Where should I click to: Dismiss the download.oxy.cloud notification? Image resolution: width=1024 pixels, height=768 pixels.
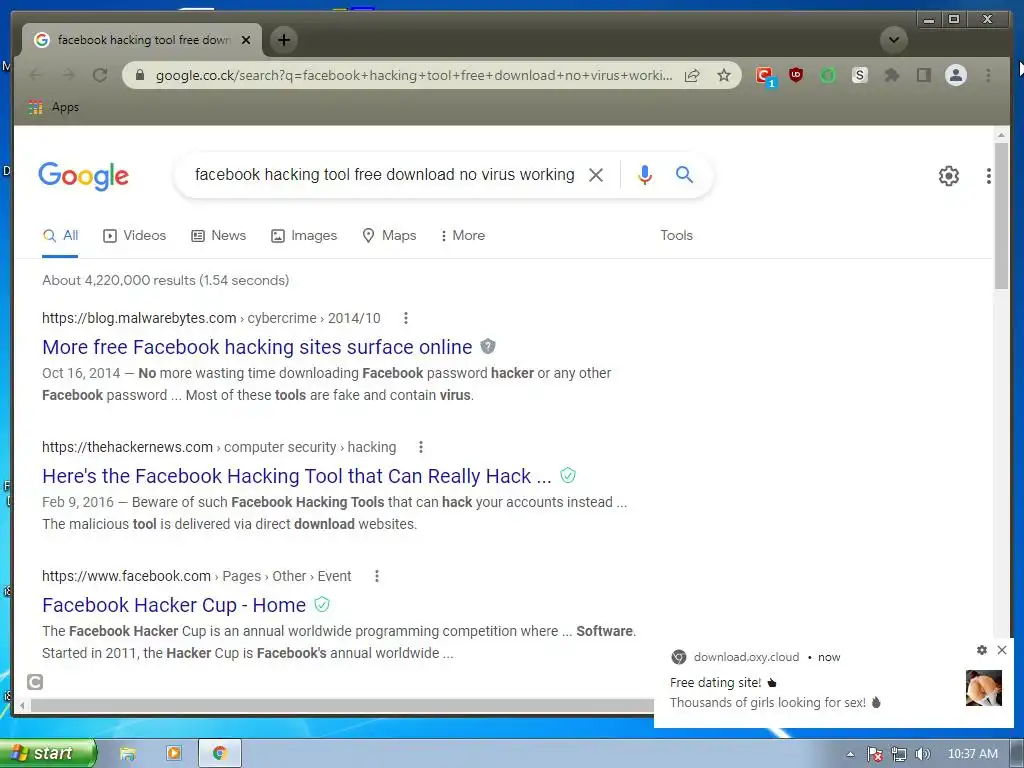coord(1002,650)
